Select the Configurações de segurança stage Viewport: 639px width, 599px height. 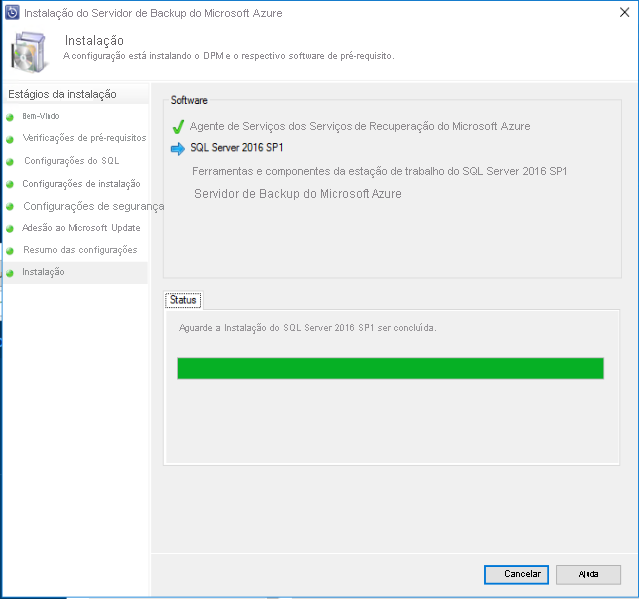click(94, 206)
